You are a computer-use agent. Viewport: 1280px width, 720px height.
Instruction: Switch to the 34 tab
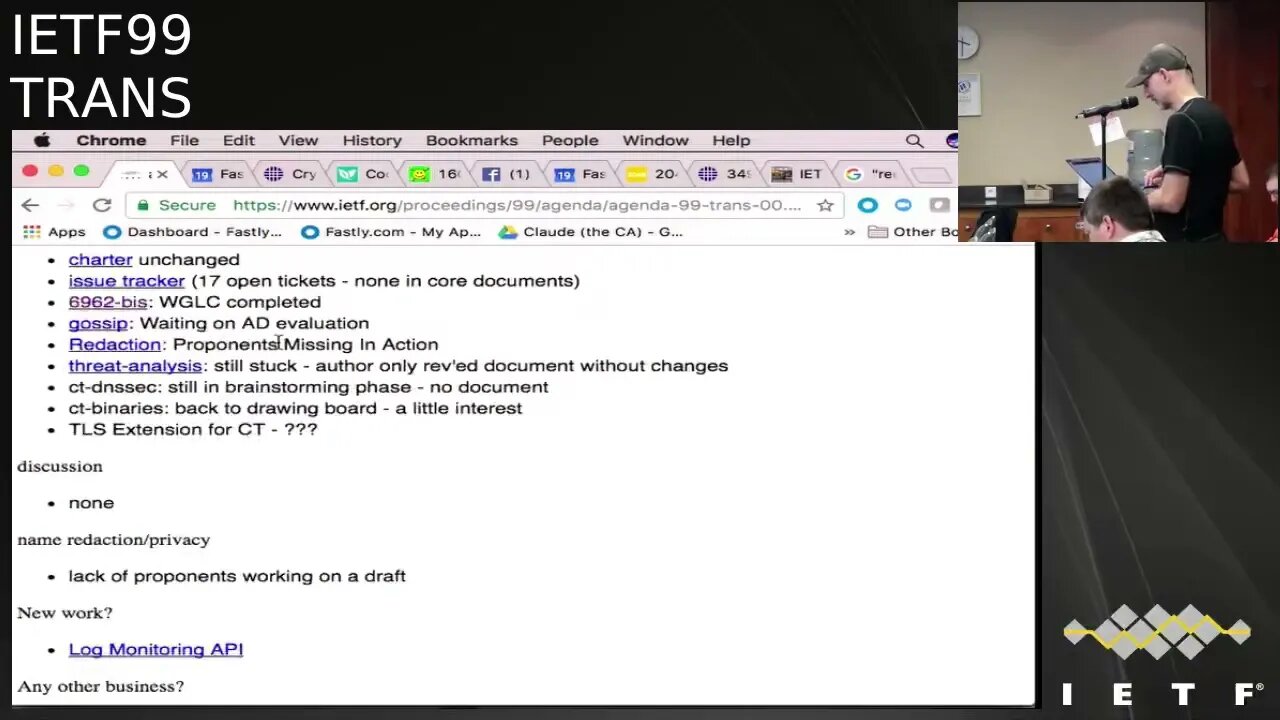tap(724, 174)
